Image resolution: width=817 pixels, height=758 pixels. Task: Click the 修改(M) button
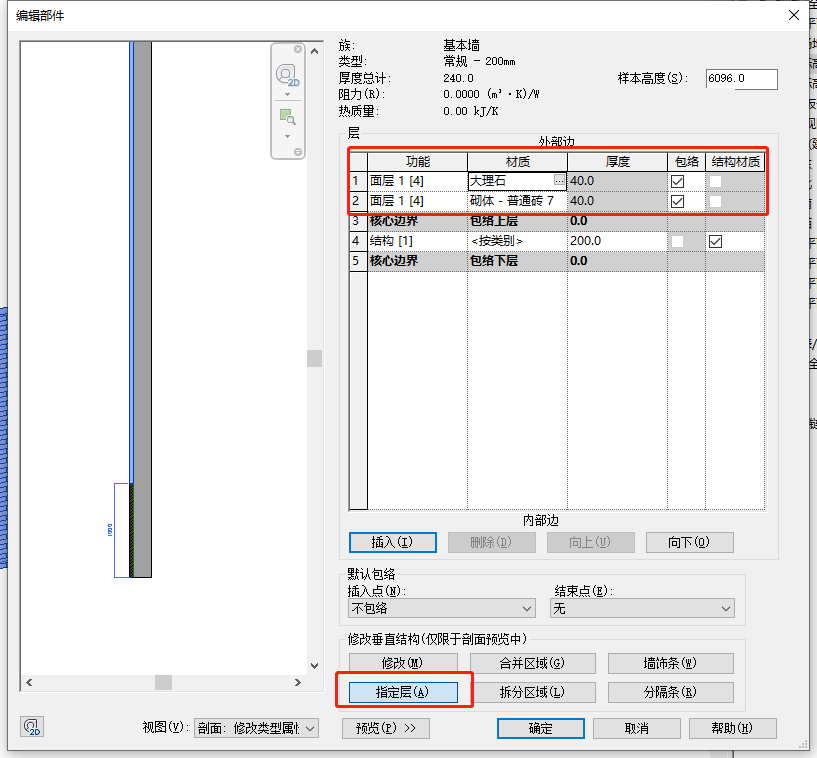[x=403, y=663]
